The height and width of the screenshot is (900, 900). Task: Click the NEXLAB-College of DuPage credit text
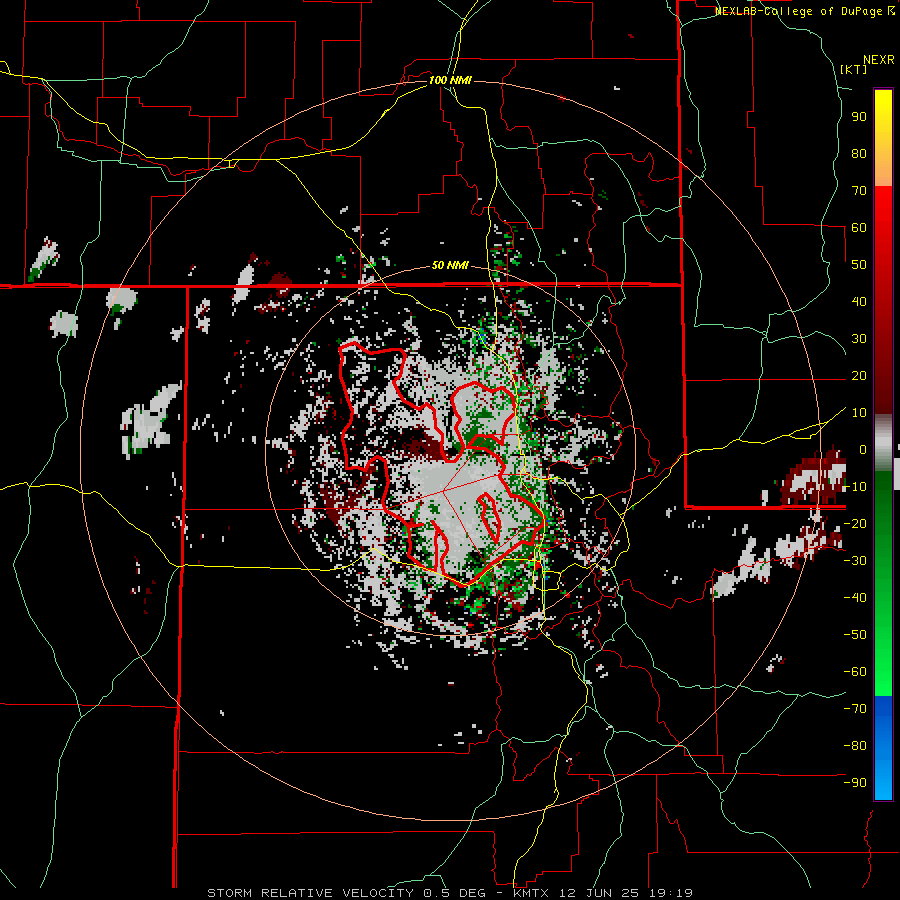[800, 11]
